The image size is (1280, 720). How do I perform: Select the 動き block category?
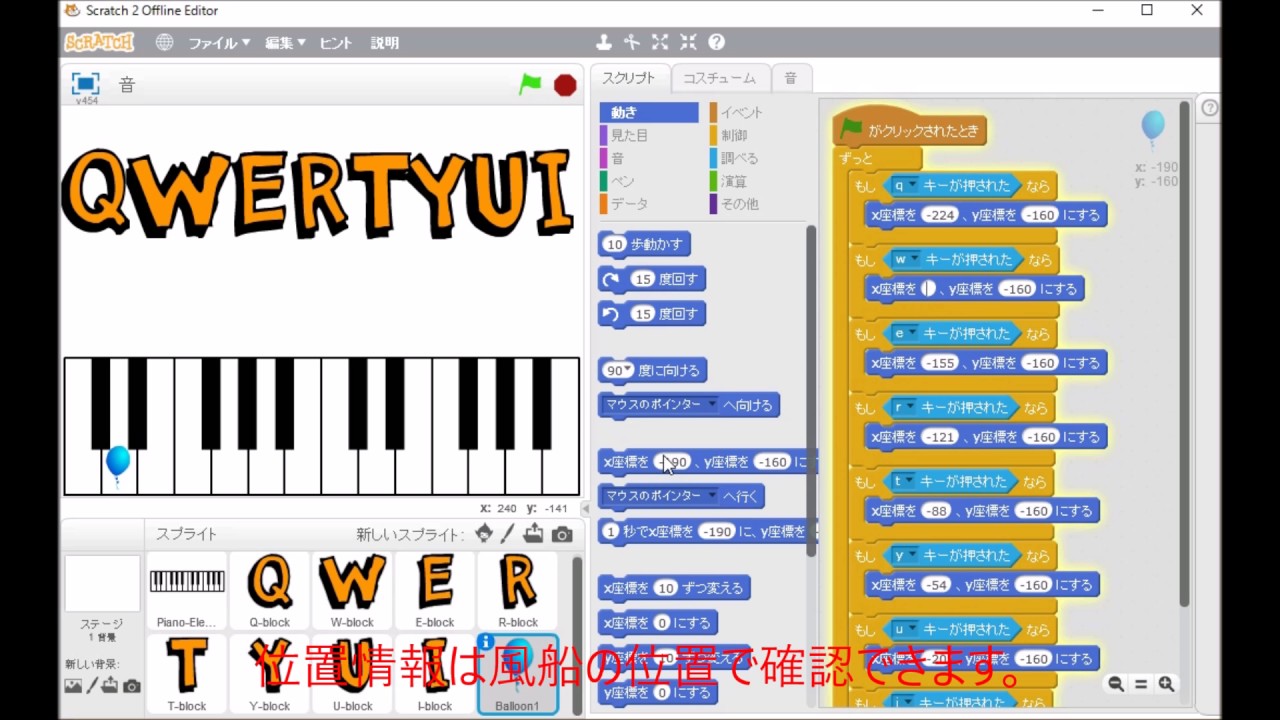[x=649, y=112]
